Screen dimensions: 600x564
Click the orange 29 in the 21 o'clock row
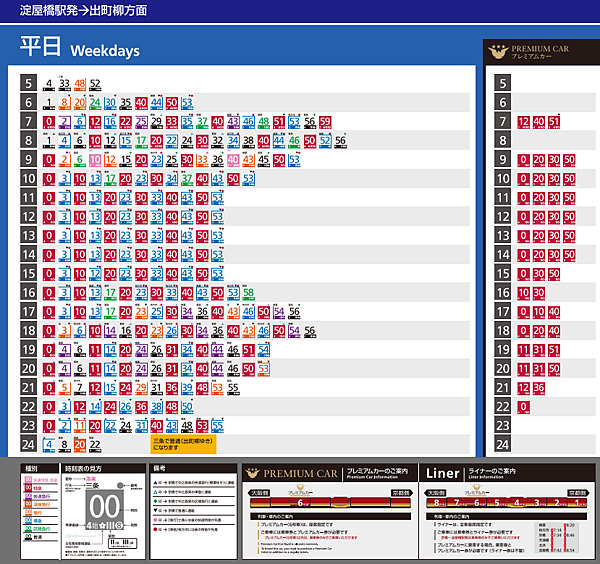click(141, 388)
